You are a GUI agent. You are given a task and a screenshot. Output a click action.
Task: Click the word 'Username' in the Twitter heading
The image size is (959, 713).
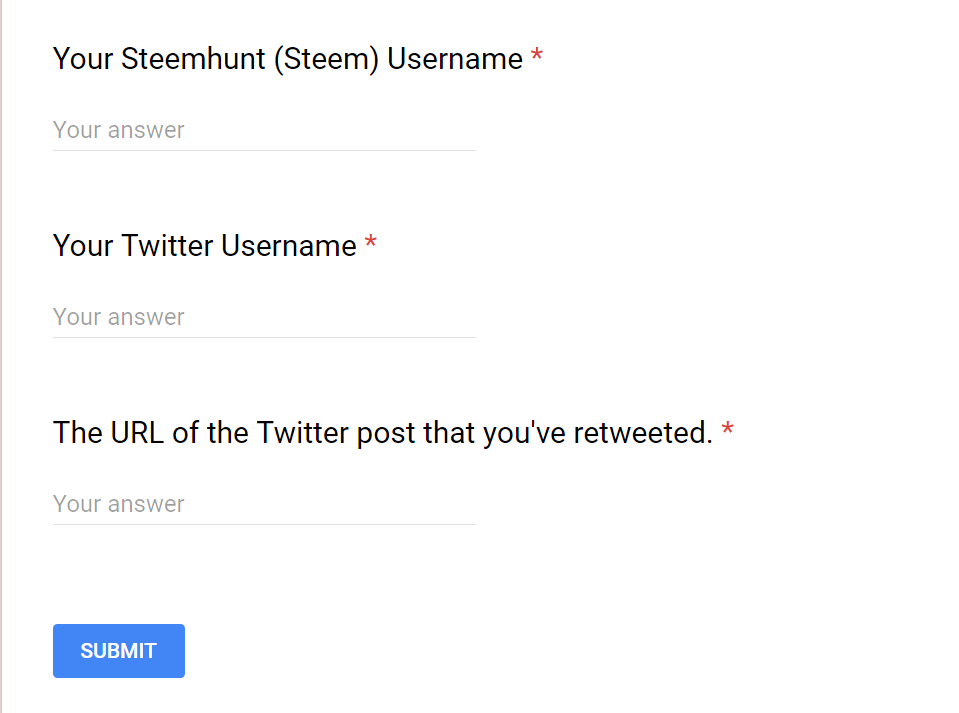click(289, 246)
